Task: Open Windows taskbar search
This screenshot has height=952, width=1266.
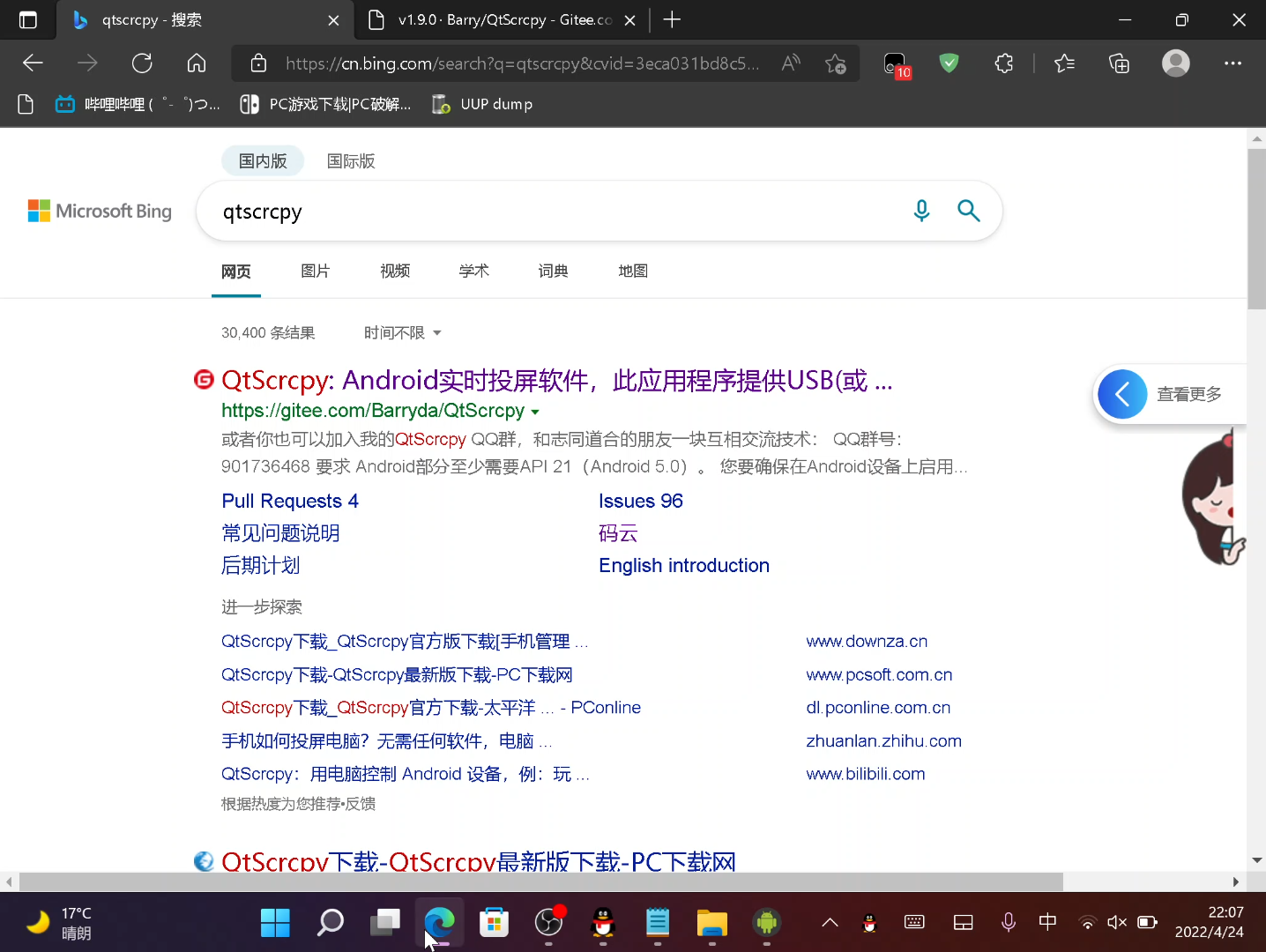Action: tap(330, 923)
